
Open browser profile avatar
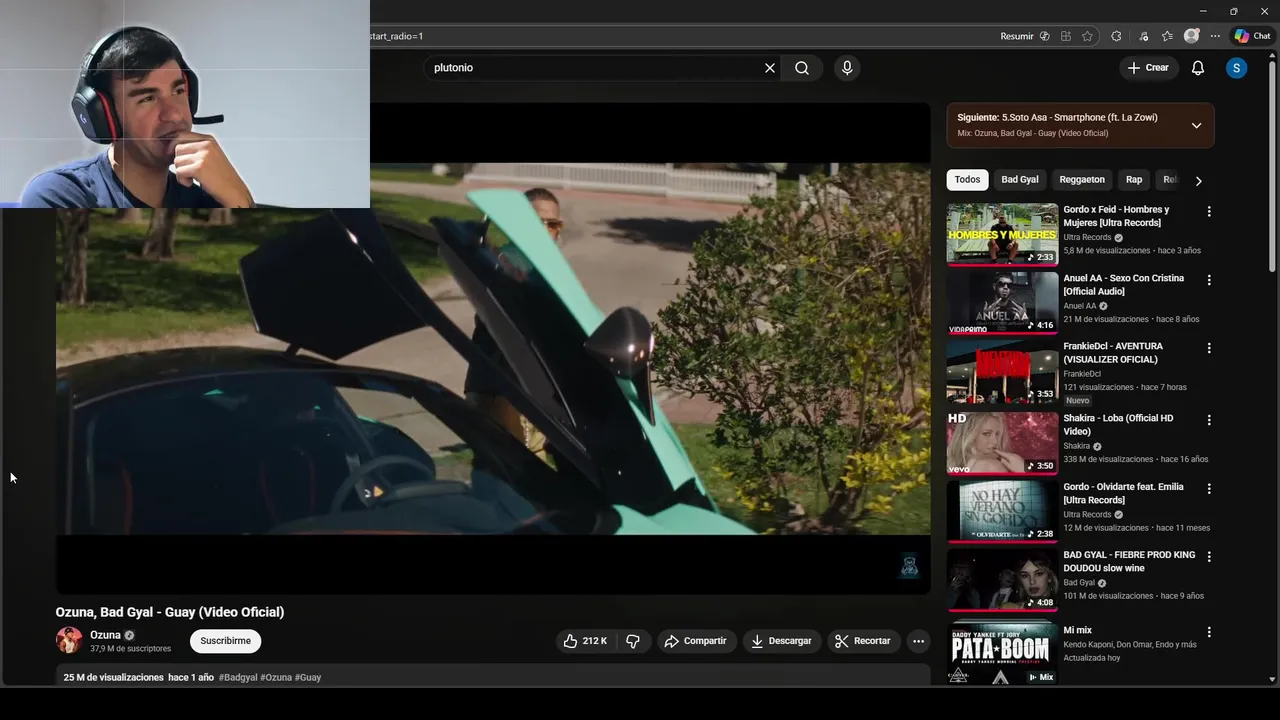pyautogui.click(x=1191, y=36)
